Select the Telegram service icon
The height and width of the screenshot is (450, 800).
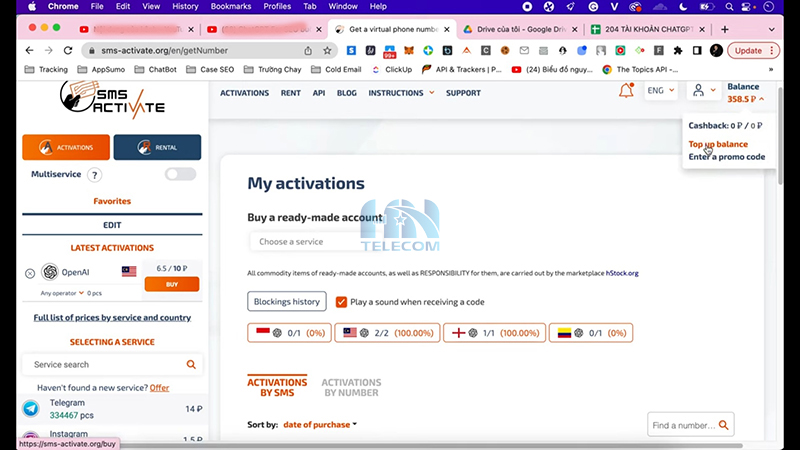(x=31, y=408)
